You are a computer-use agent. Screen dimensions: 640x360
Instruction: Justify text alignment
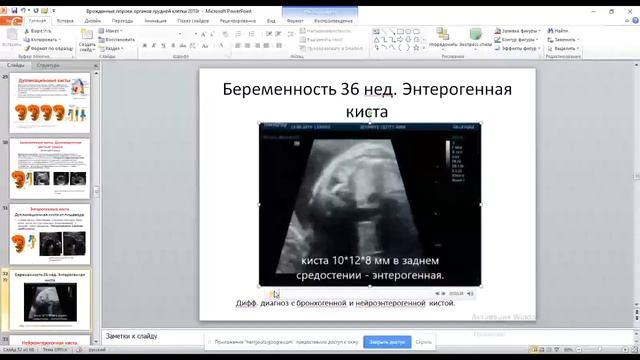[x=266, y=46]
